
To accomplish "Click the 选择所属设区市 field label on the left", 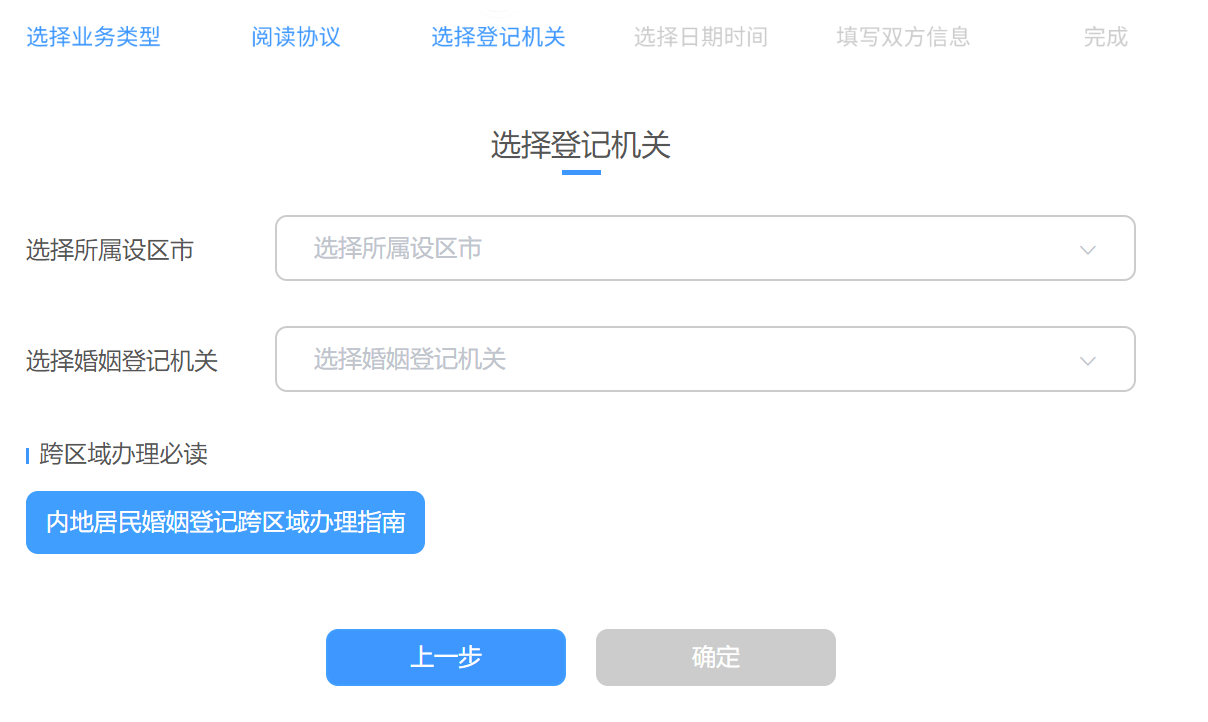I will pos(110,250).
